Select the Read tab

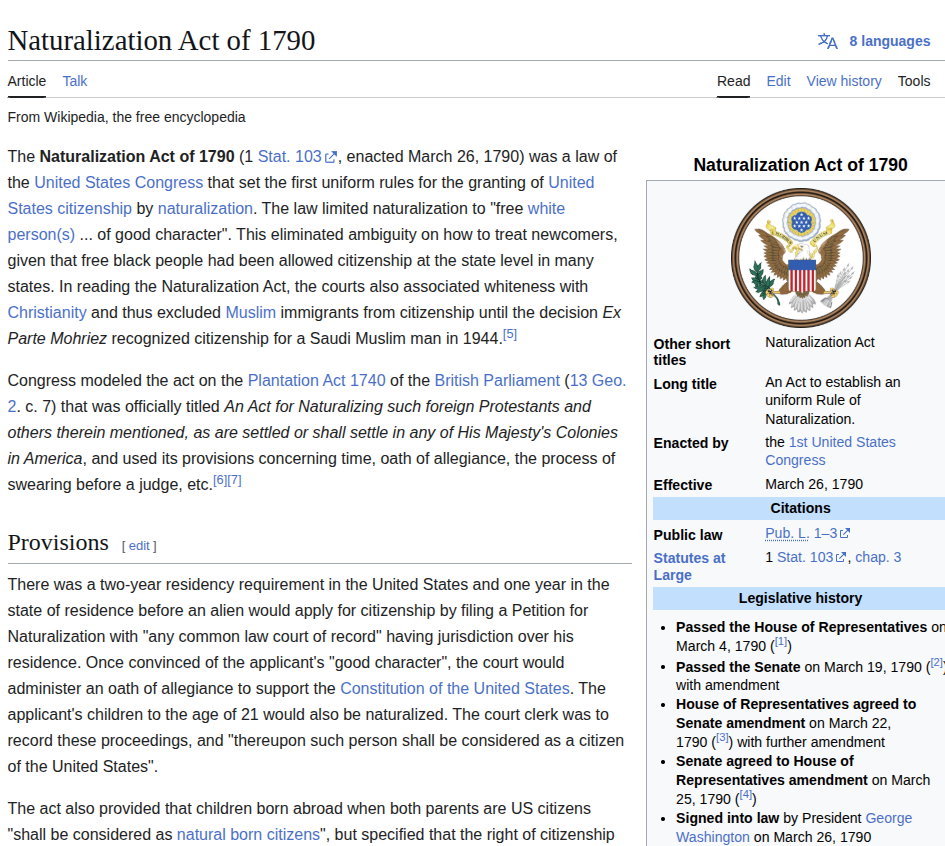[733, 81]
